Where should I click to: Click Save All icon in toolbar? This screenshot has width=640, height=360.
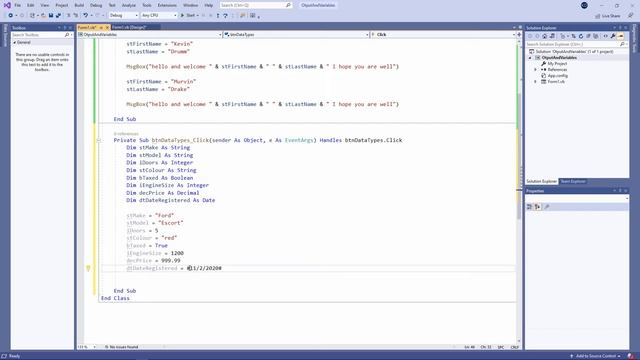[58, 16]
